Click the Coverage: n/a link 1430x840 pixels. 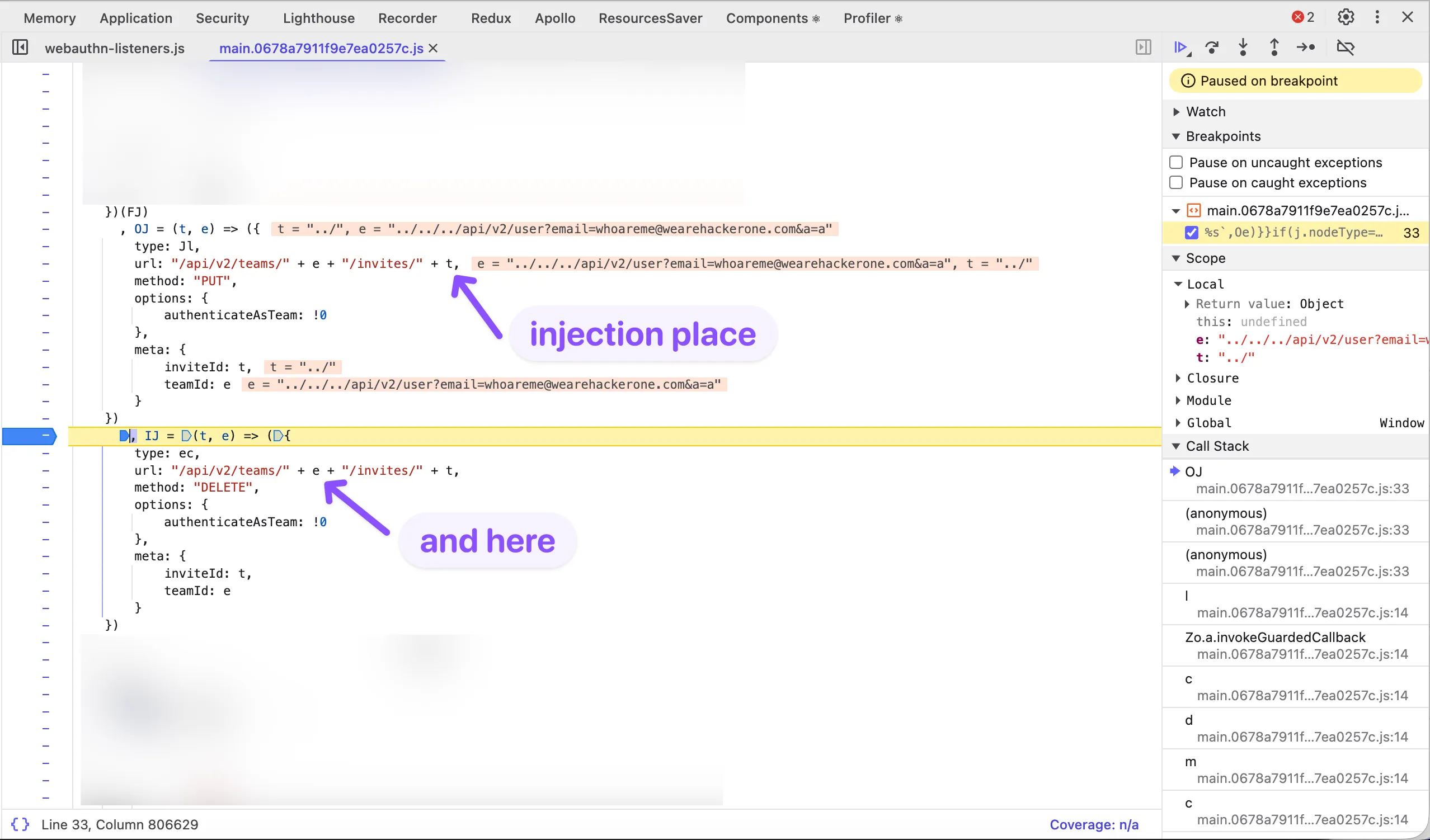pyautogui.click(x=1095, y=824)
